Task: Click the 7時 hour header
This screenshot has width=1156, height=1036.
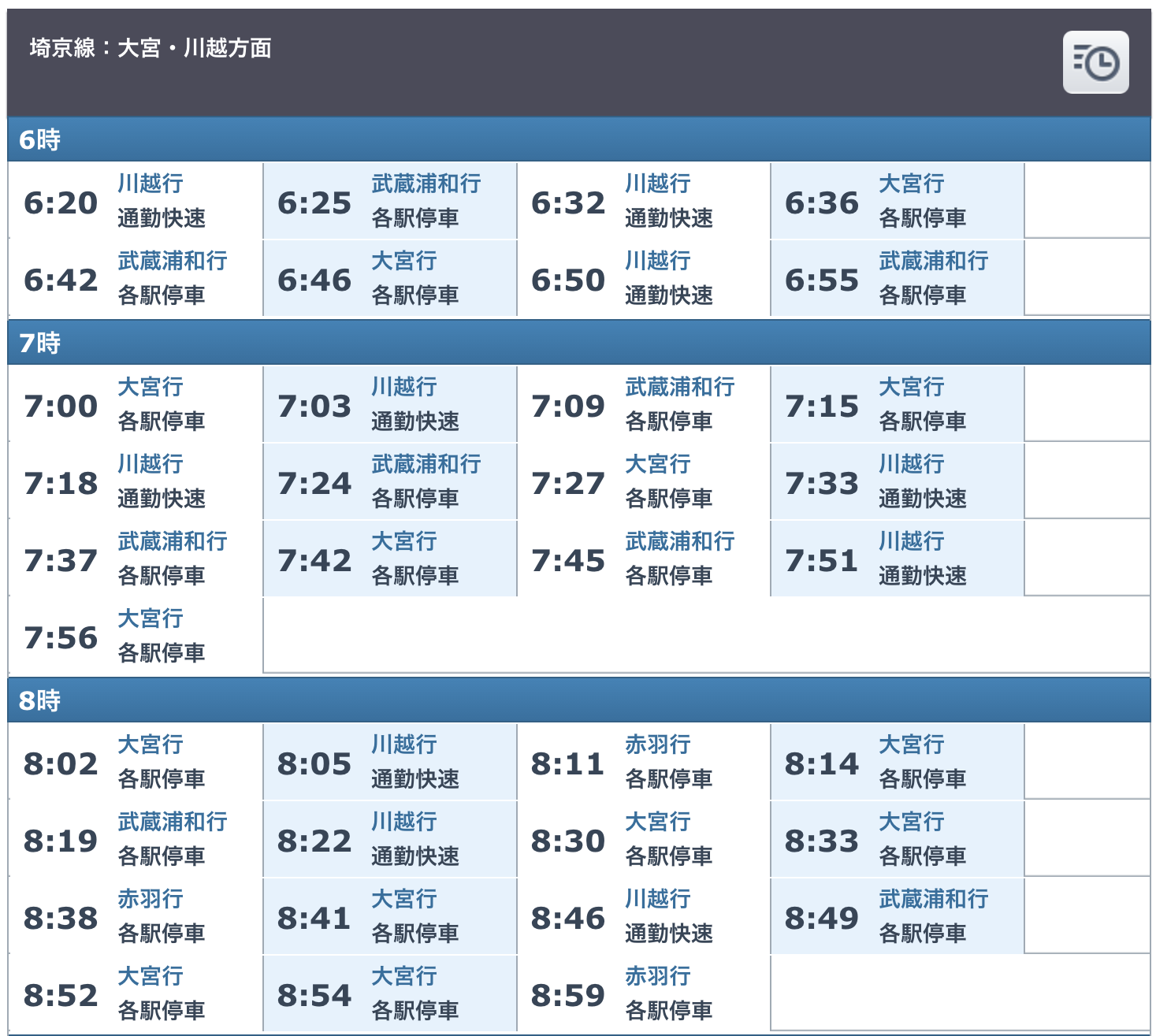Action: point(40,343)
